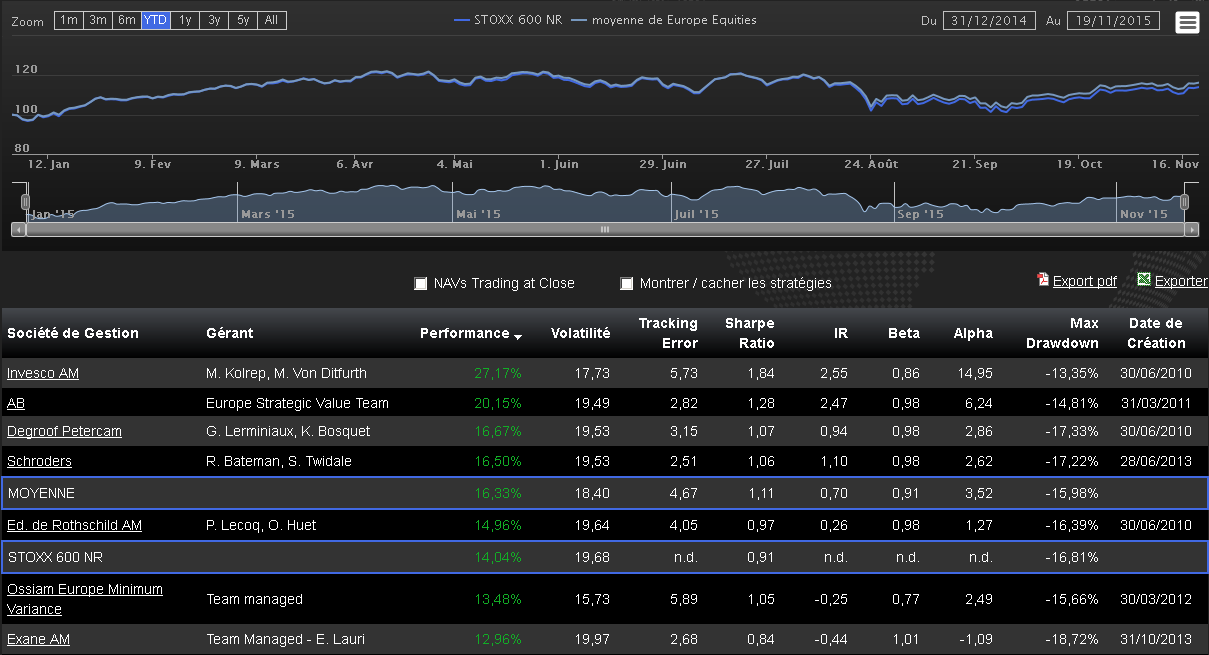This screenshot has width=1209, height=655.
Task: Open the Degroof Petercam link
Action: 64,431
